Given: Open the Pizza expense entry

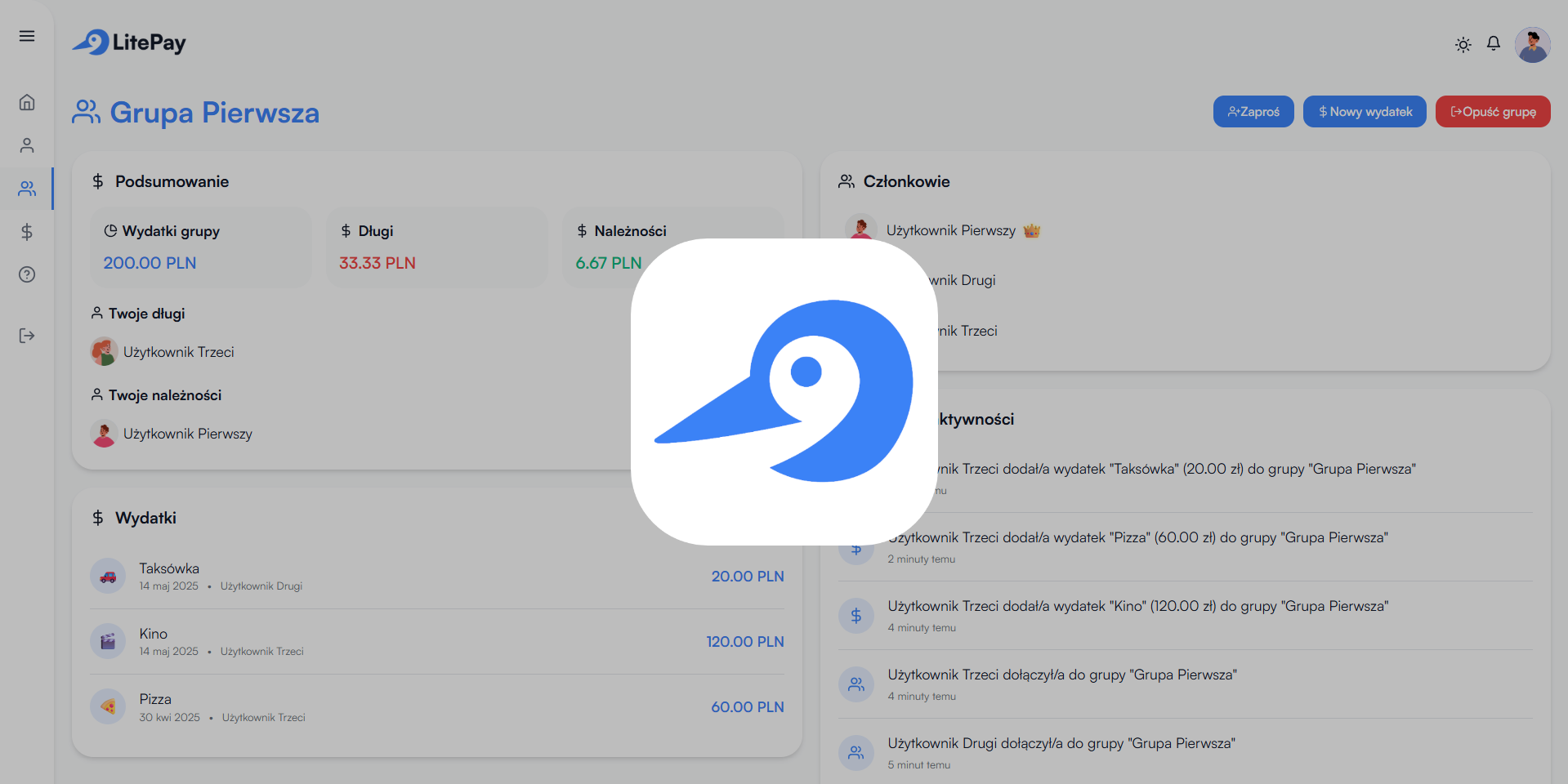Looking at the screenshot, I should (x=437, y=707).
